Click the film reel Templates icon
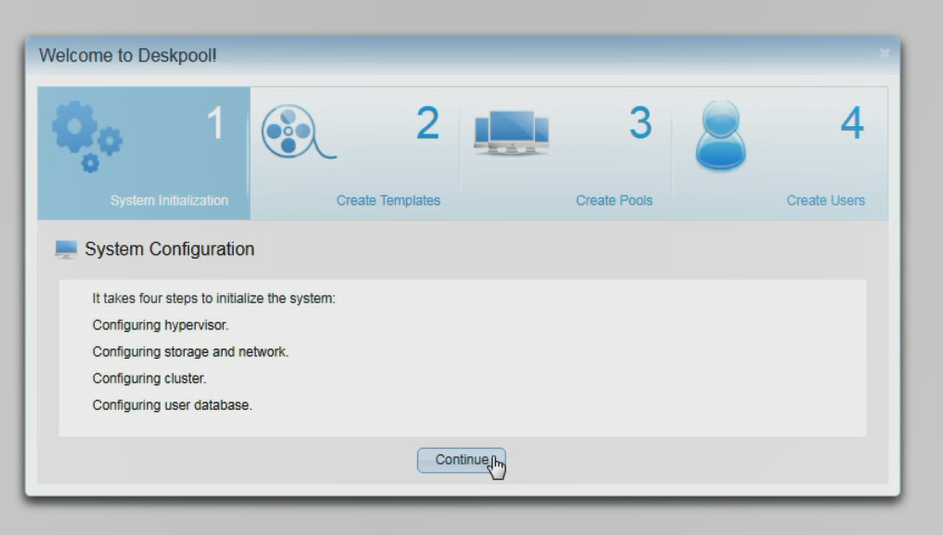Screen dimensions: 943x535 [298, 132]
